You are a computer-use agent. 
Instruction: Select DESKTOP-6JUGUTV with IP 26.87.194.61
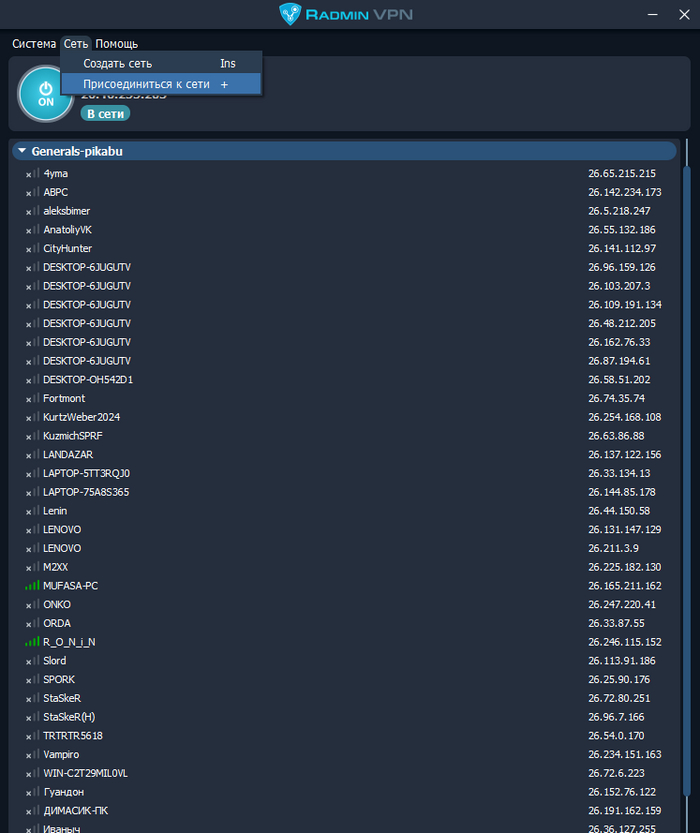[x=345, y=361]
